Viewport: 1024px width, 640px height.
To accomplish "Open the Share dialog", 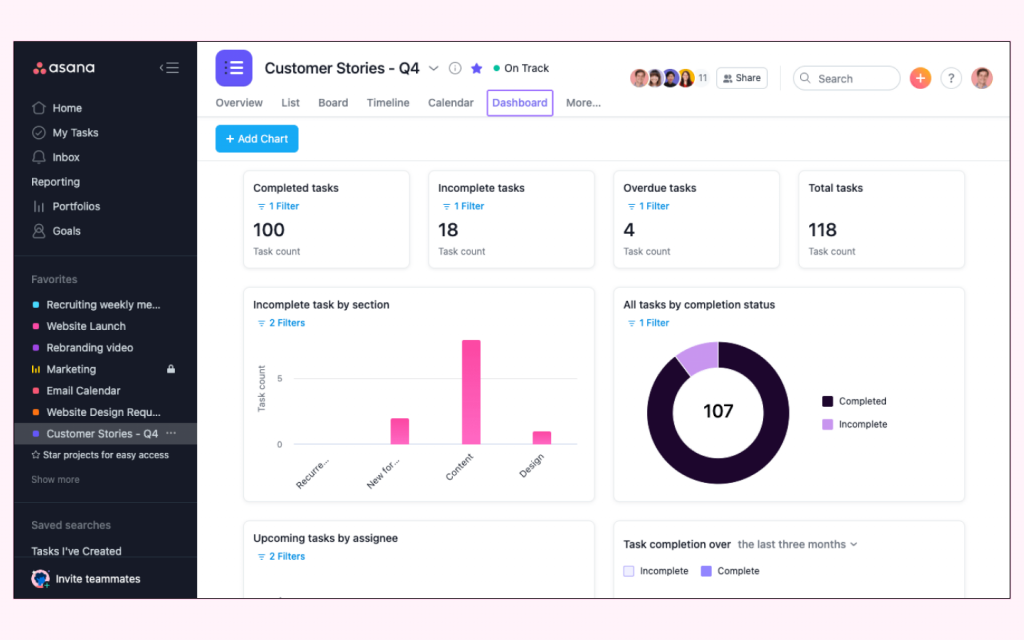I will point(741,78).
